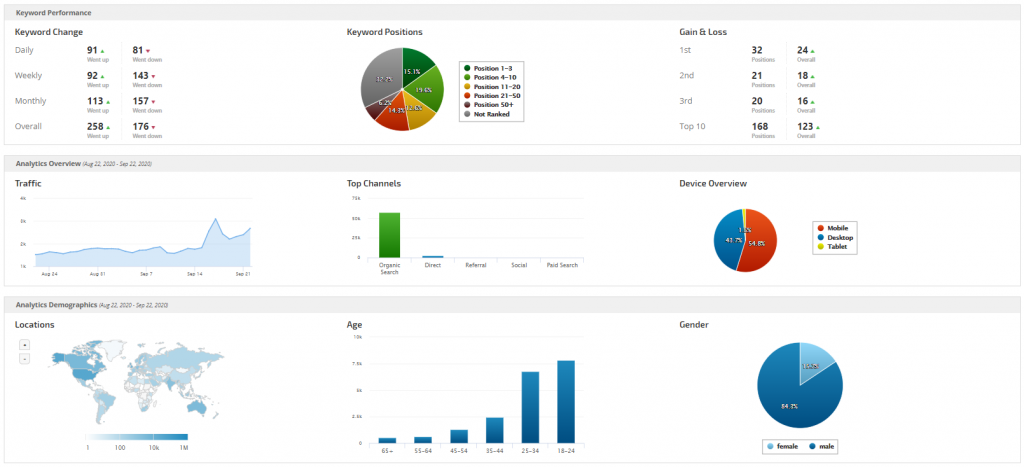Click the Organic Search bar in Top Channels
Screen dimensions: 1024x467
point(389,235)
